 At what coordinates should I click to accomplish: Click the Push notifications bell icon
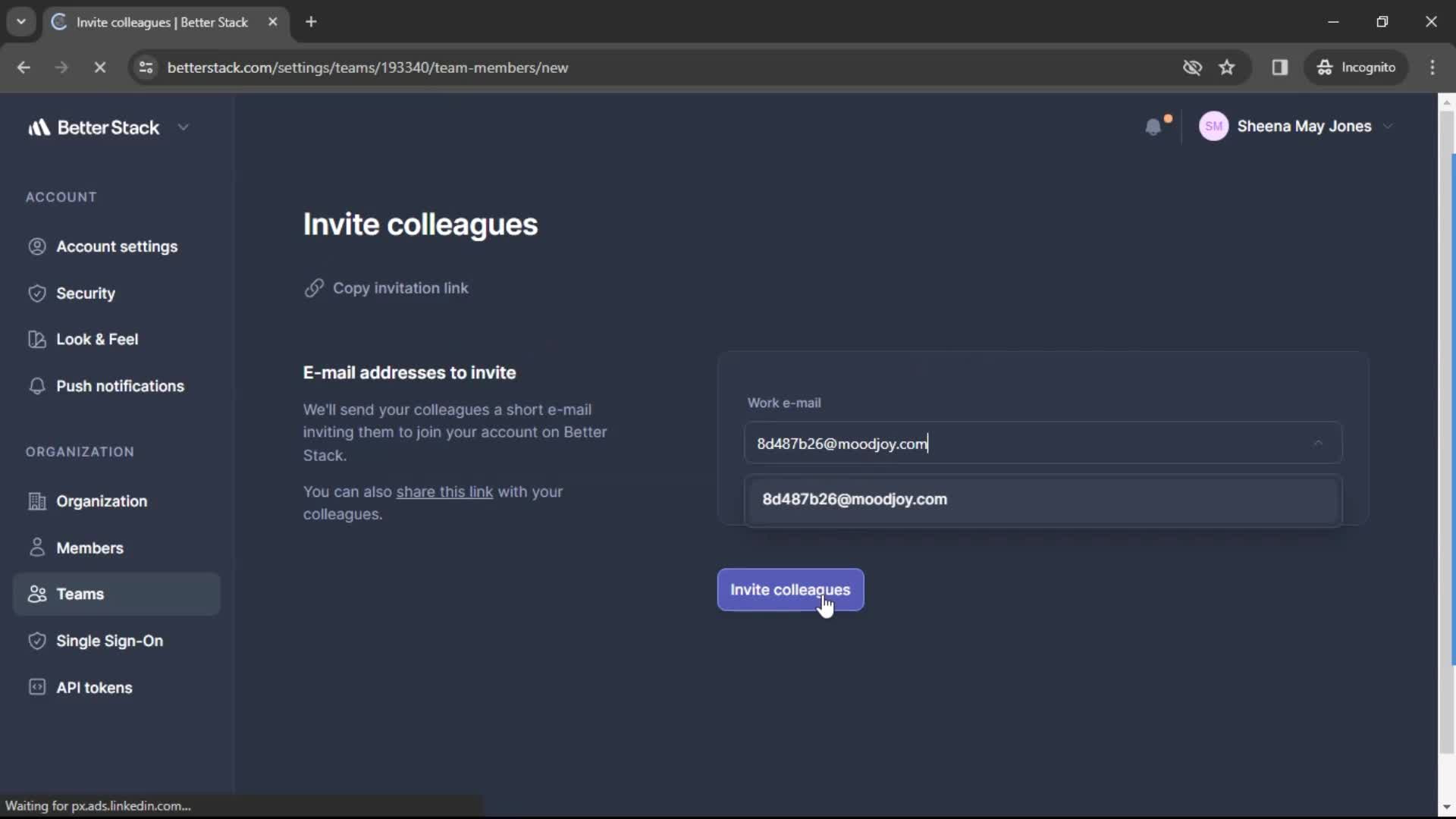tap(37, 386)
